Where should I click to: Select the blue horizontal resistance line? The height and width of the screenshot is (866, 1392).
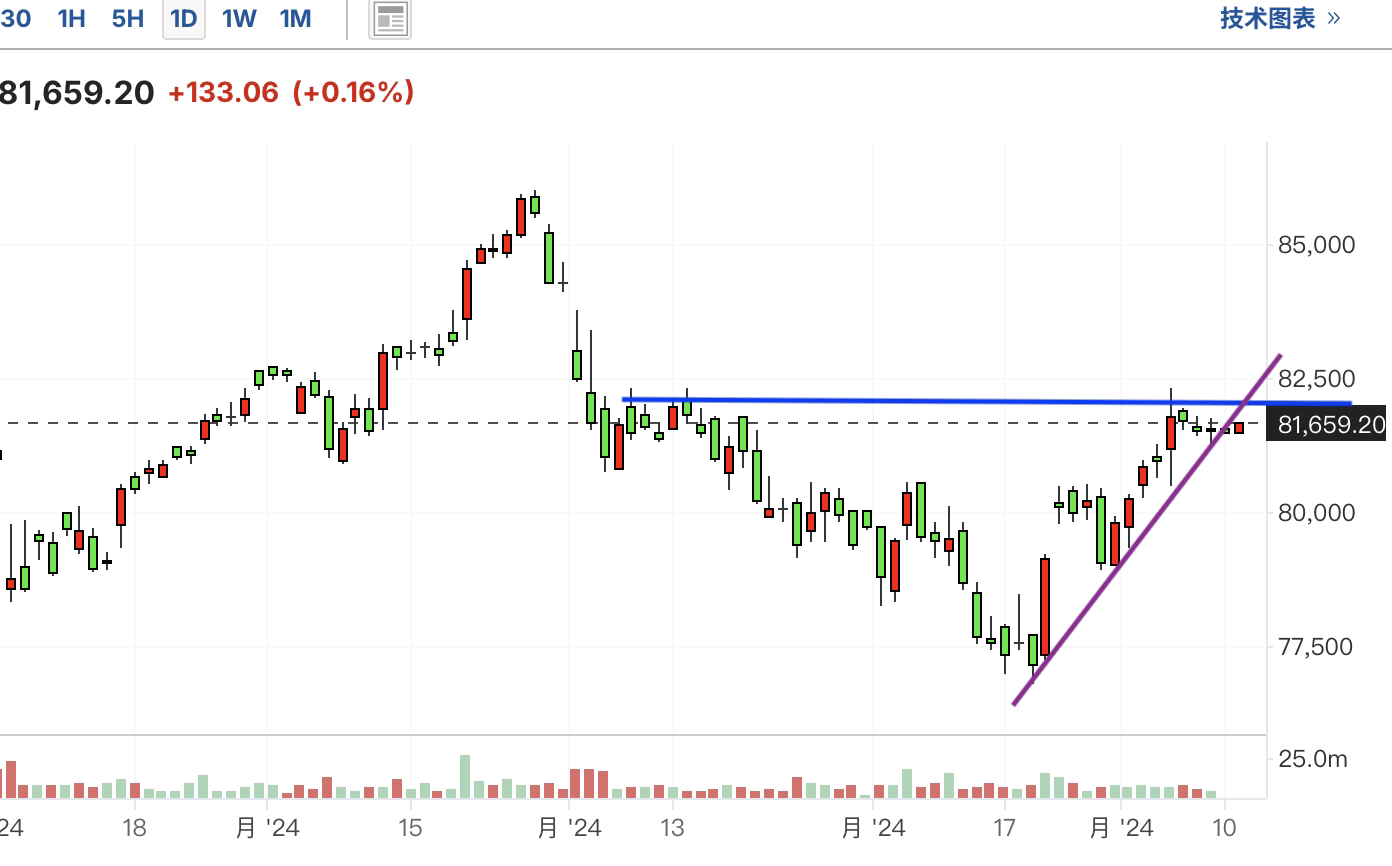pyautogui.click(x=986, y=401)
